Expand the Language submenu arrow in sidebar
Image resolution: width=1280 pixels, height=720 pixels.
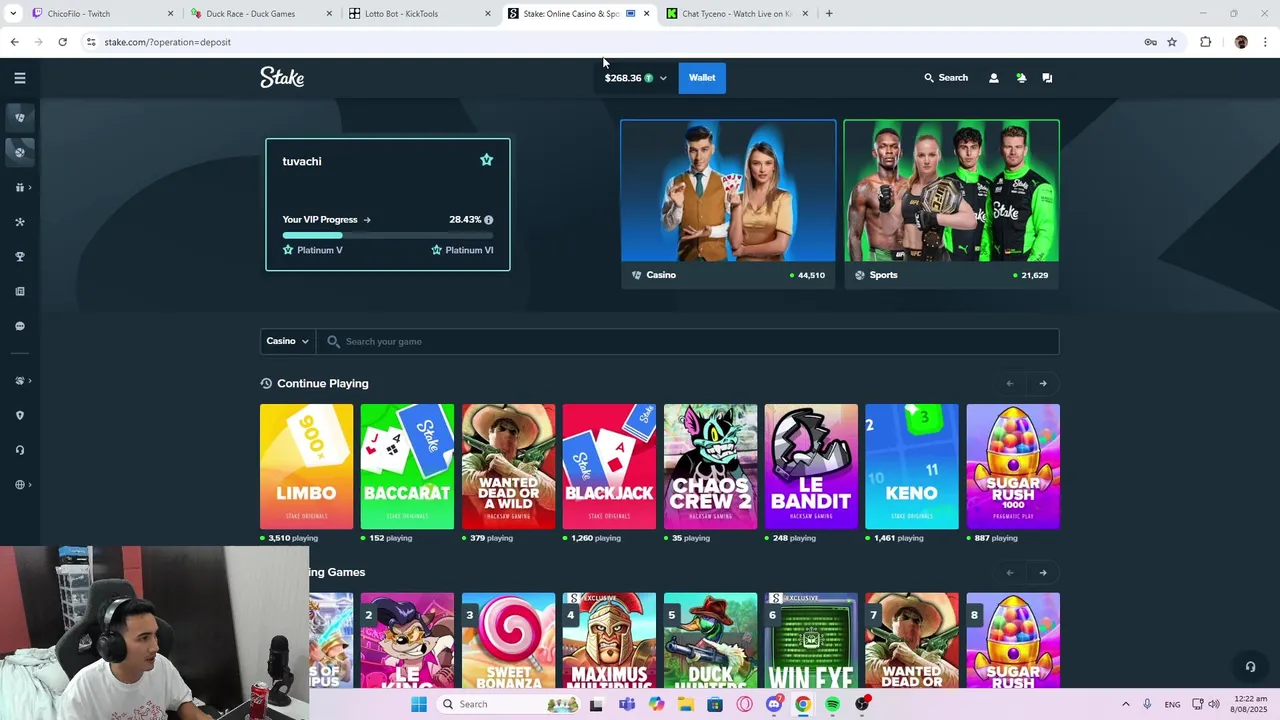pos(30,485)
